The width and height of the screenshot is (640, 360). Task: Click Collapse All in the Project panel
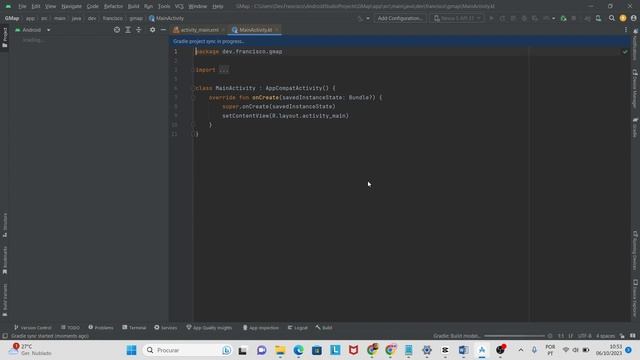[x=139, y=30]
